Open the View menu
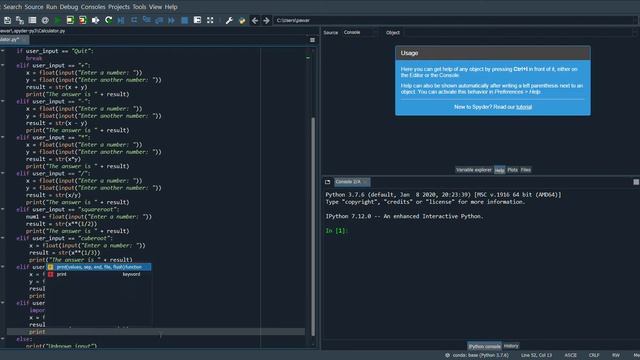The height and width of the screenshot is (360, 640). point(156,7)
